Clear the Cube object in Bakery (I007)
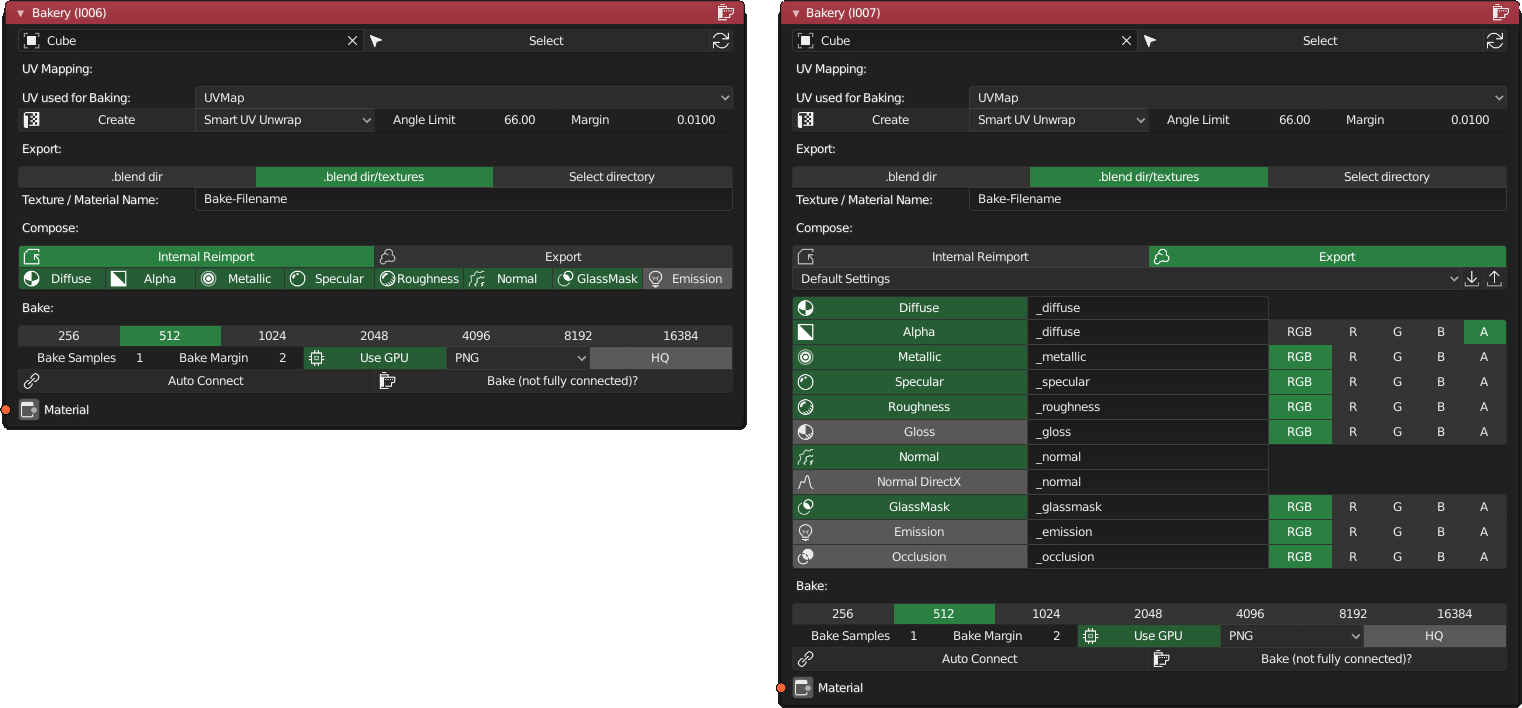Viewport: 1522px width, 708px height. pyautogui.click(x=1126, y=41)
